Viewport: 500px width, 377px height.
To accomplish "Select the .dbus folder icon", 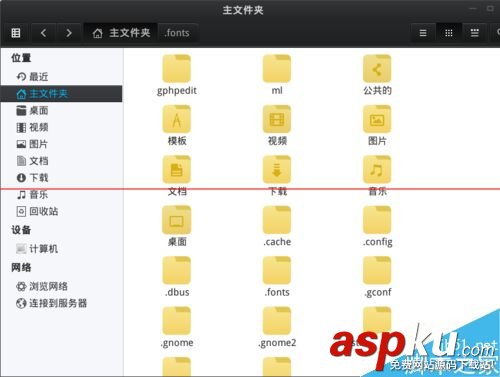I will [x=177, y=270].
